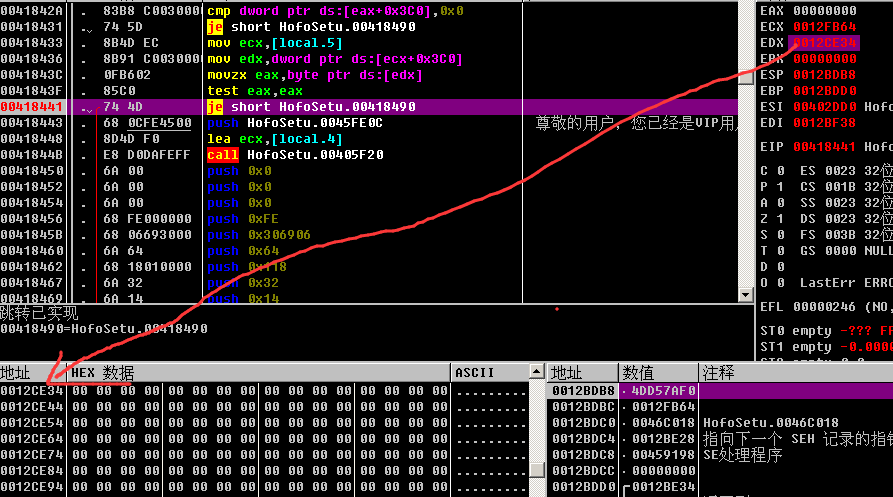This screenshot has height=497, width=893.
Task: Click the stack pane's 注释 column header
Action: (720, 373)
